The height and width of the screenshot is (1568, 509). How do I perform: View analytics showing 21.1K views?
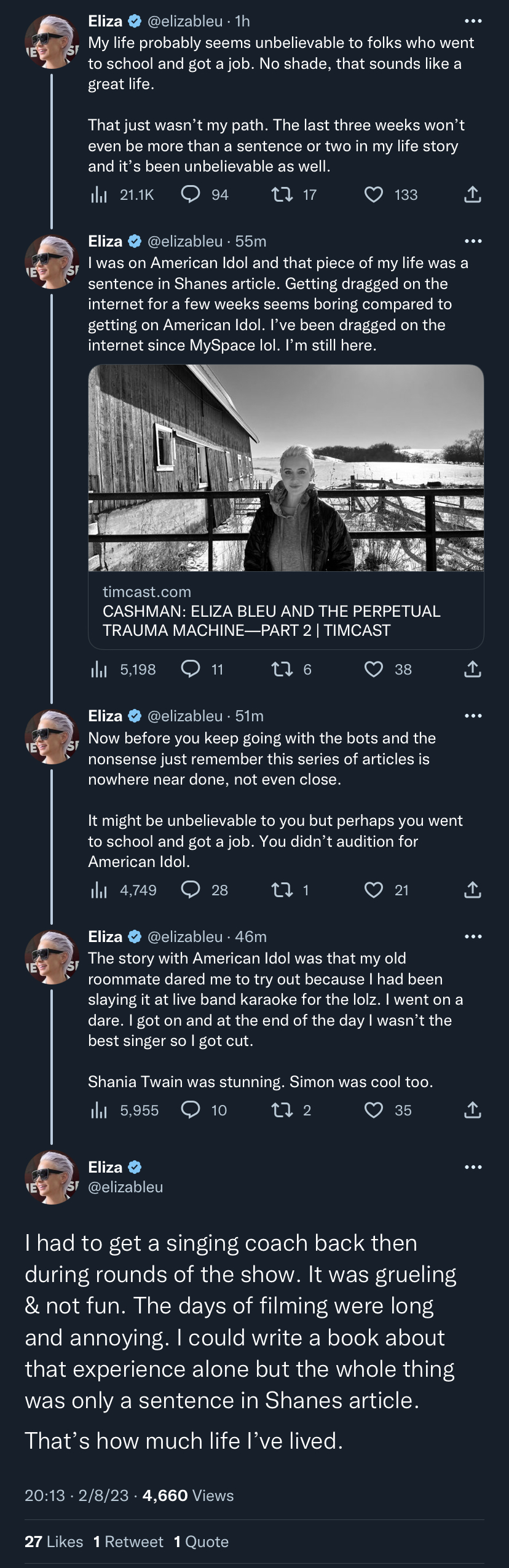[122, 195]
